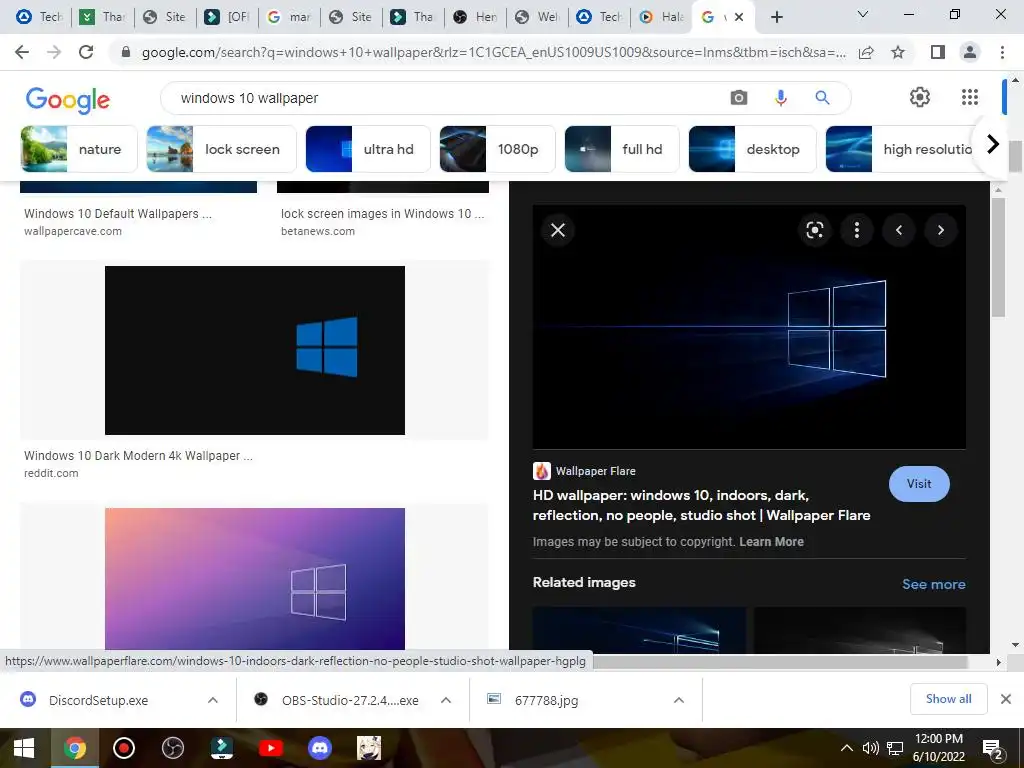This screenshot has width=1024, height=768.
Task: Open notification center in taskbar
Action: tap(993, 748)
